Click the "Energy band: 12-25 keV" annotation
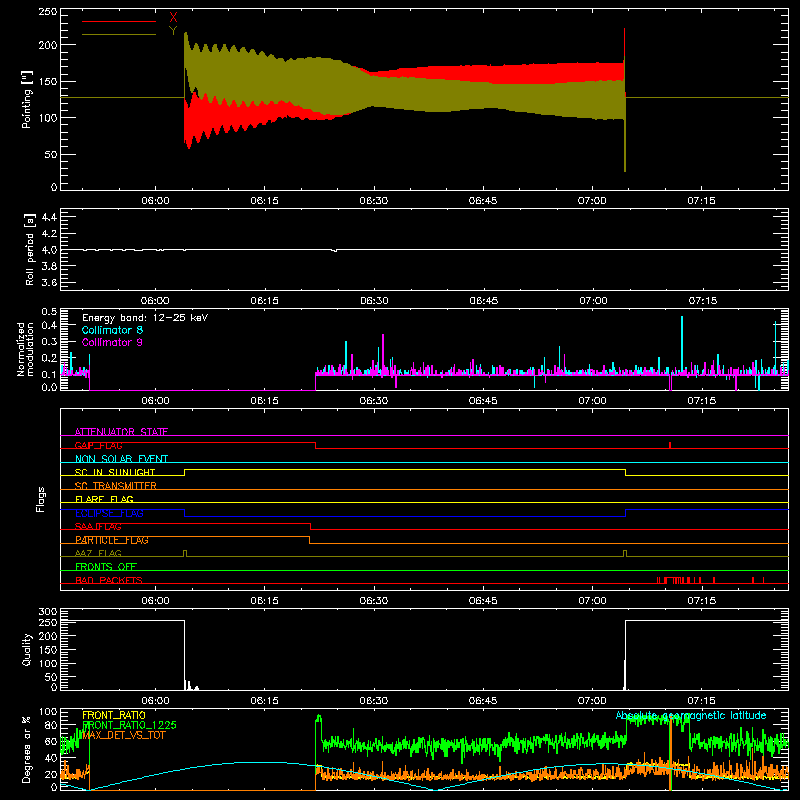 (145, 318)
